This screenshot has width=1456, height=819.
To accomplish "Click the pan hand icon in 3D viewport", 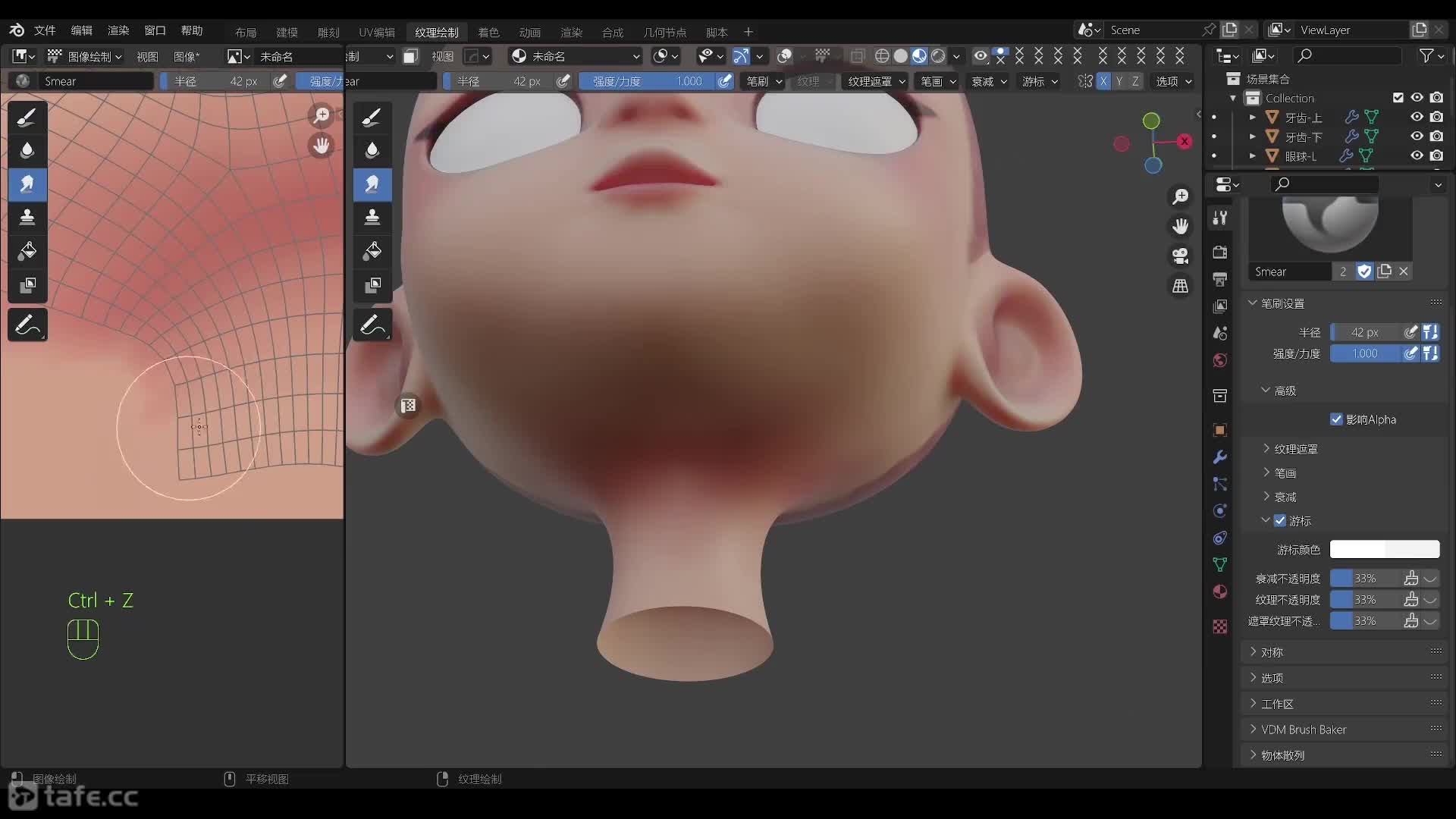I will coord(1181,227).
